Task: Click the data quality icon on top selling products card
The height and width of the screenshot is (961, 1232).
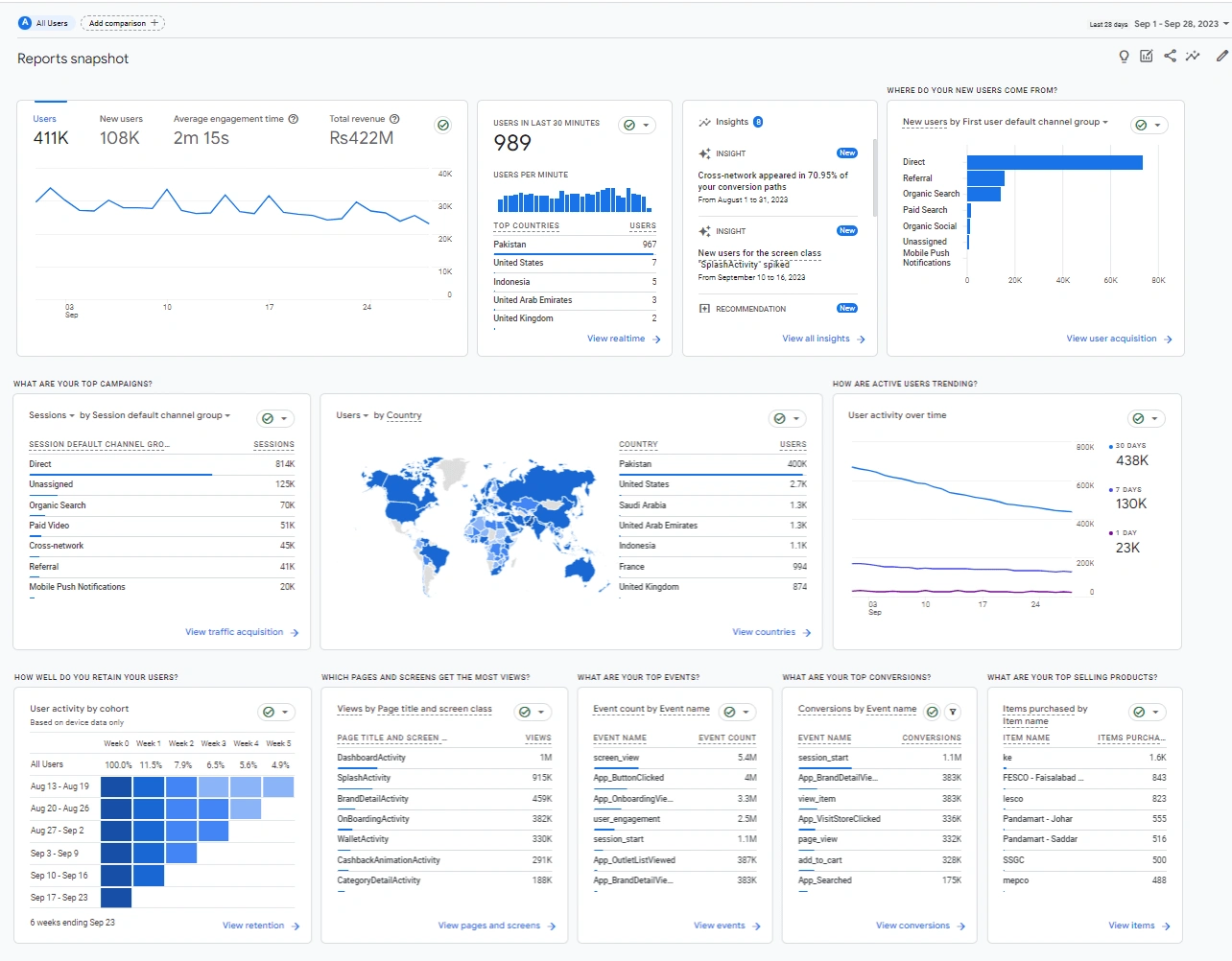Action: point(1139,711)
